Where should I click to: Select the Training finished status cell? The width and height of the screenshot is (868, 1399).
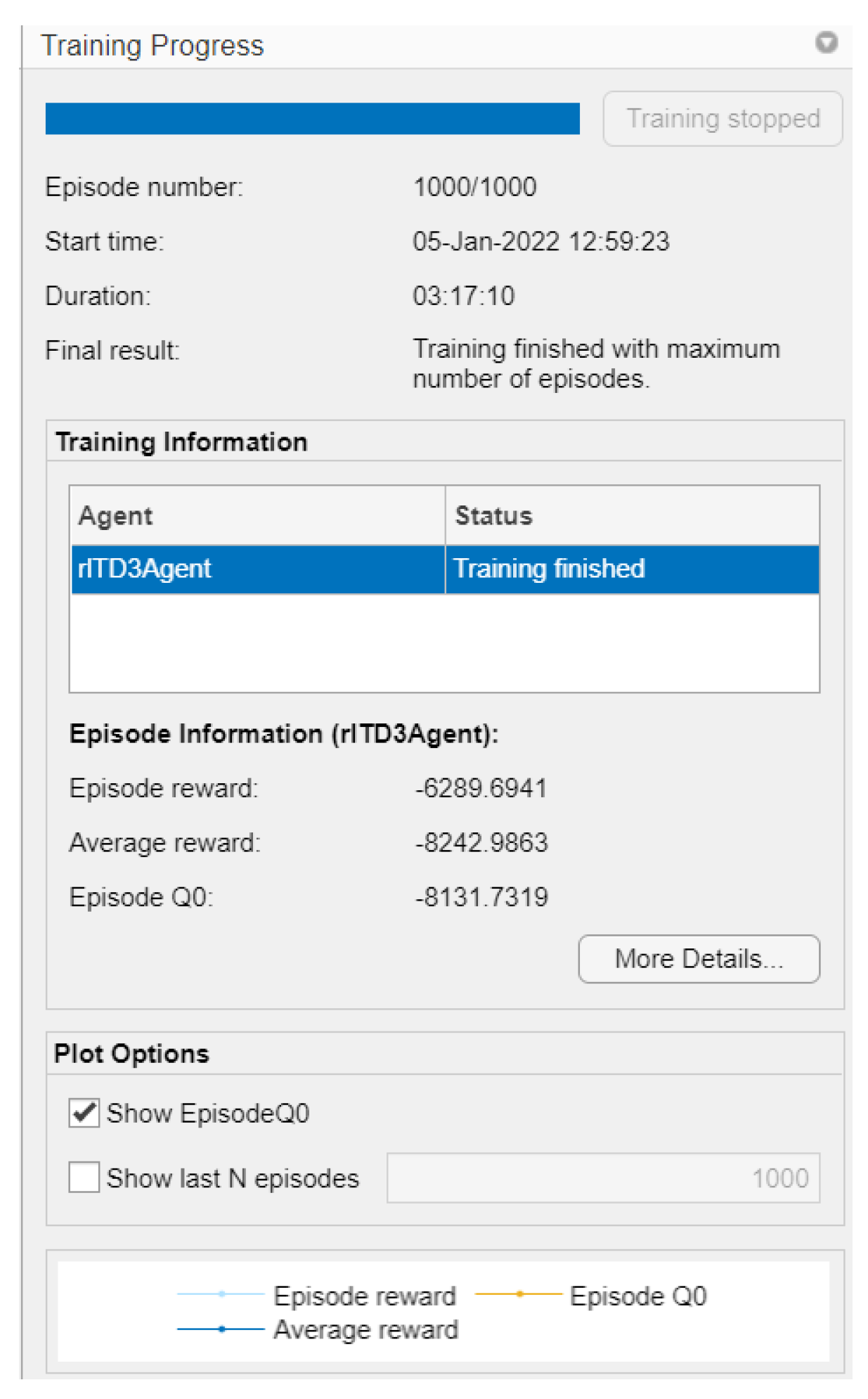point(633,569)
